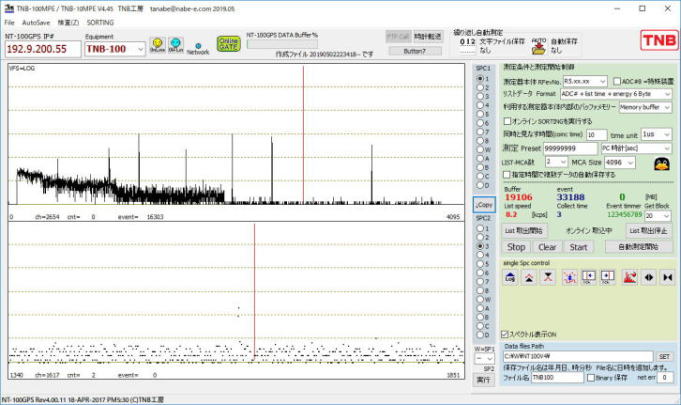Click the horizontal compress arrows icon
681x405 pixels.
668,277
